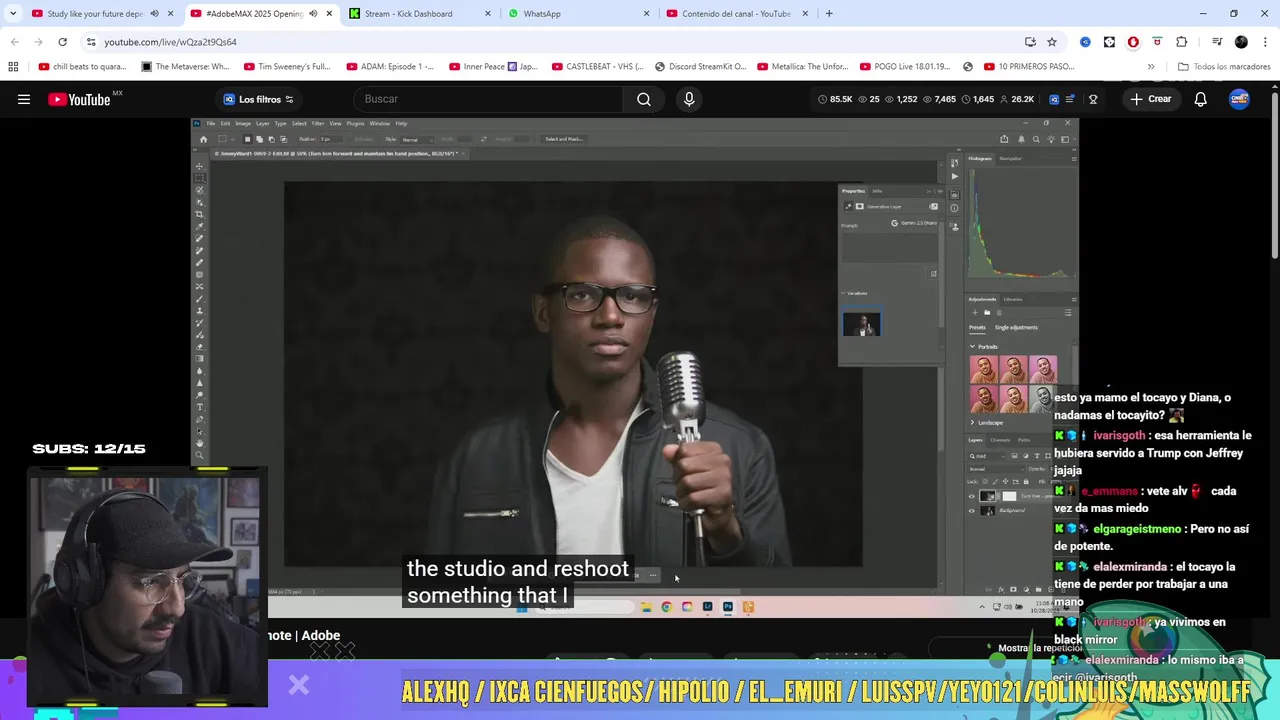This screenshot has width=1280, height=720.
Task: Select the Rectangular Marquee tool in Photoshop
Action: (x=199, y=178)
